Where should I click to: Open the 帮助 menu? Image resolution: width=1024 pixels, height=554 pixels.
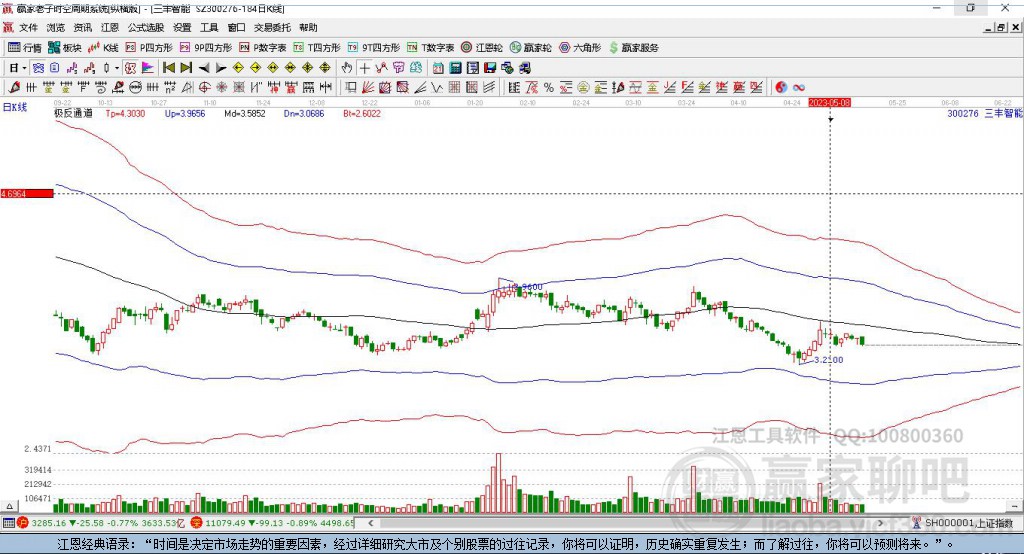(x=308, y=27)
